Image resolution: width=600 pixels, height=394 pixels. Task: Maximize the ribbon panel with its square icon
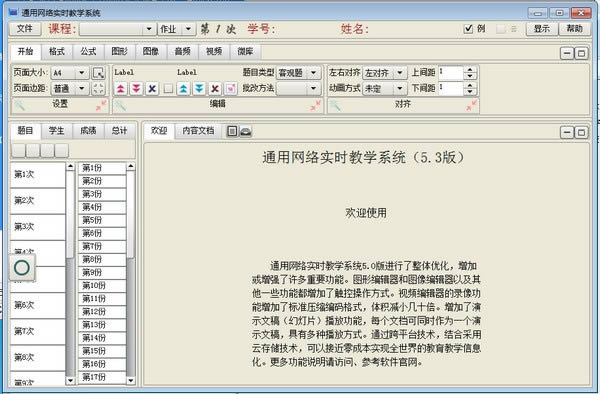581,53
